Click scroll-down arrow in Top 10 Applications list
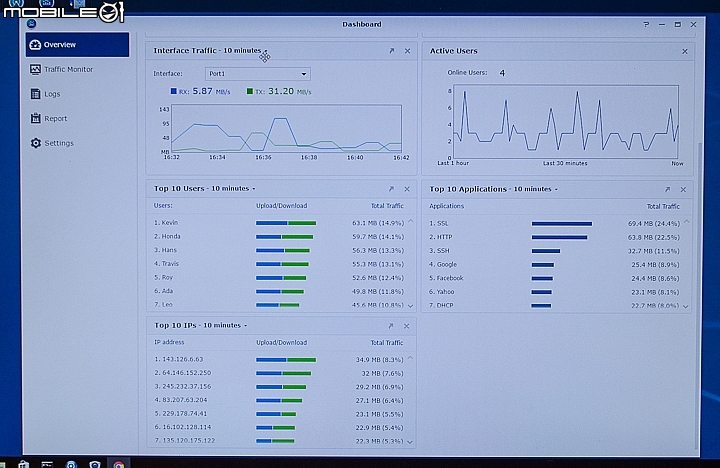 (x=686, y=306)
